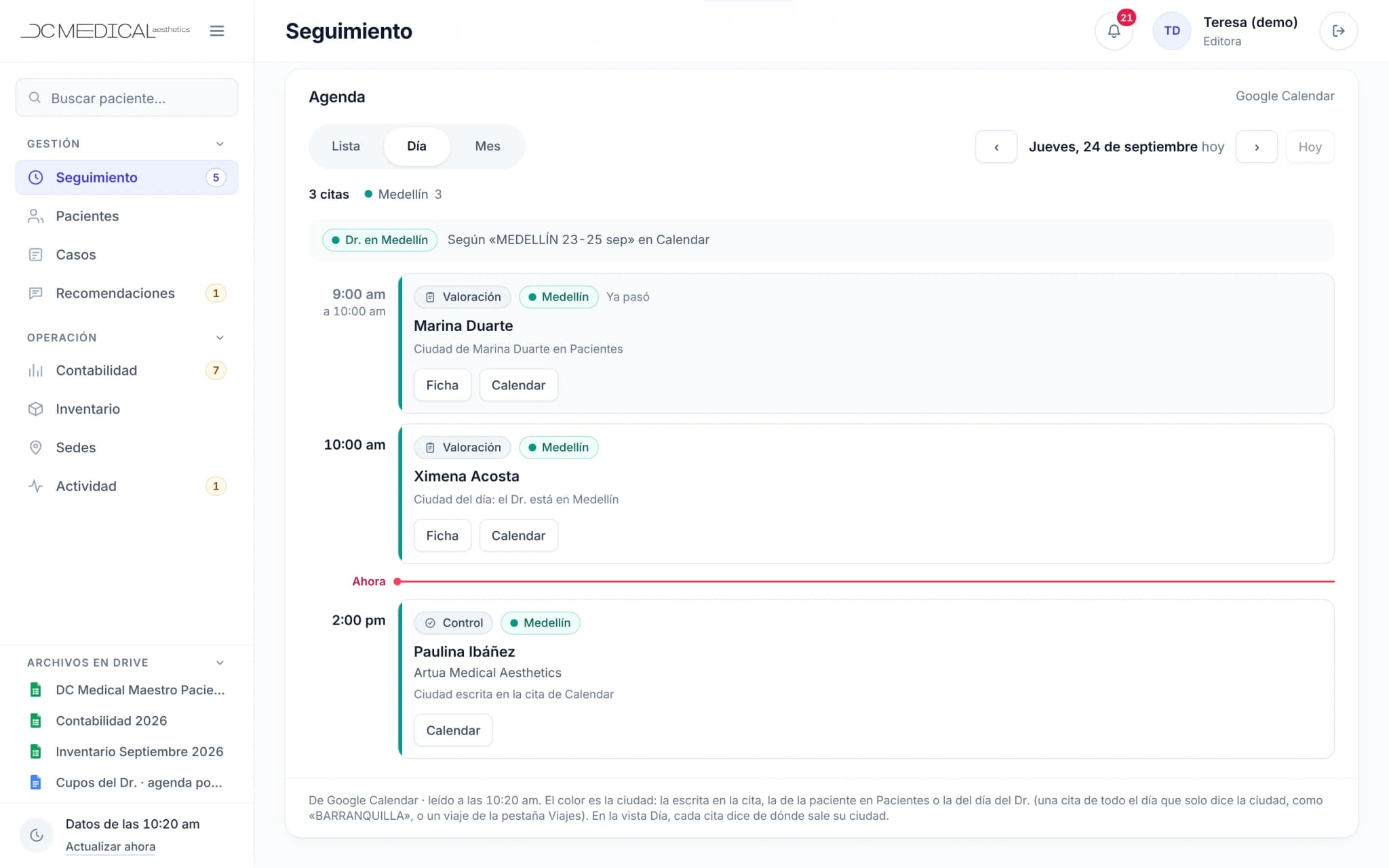This screenshot has height=868, width=1389.
Task: Click the Buscar paciente search field
Action: [127, 98]
